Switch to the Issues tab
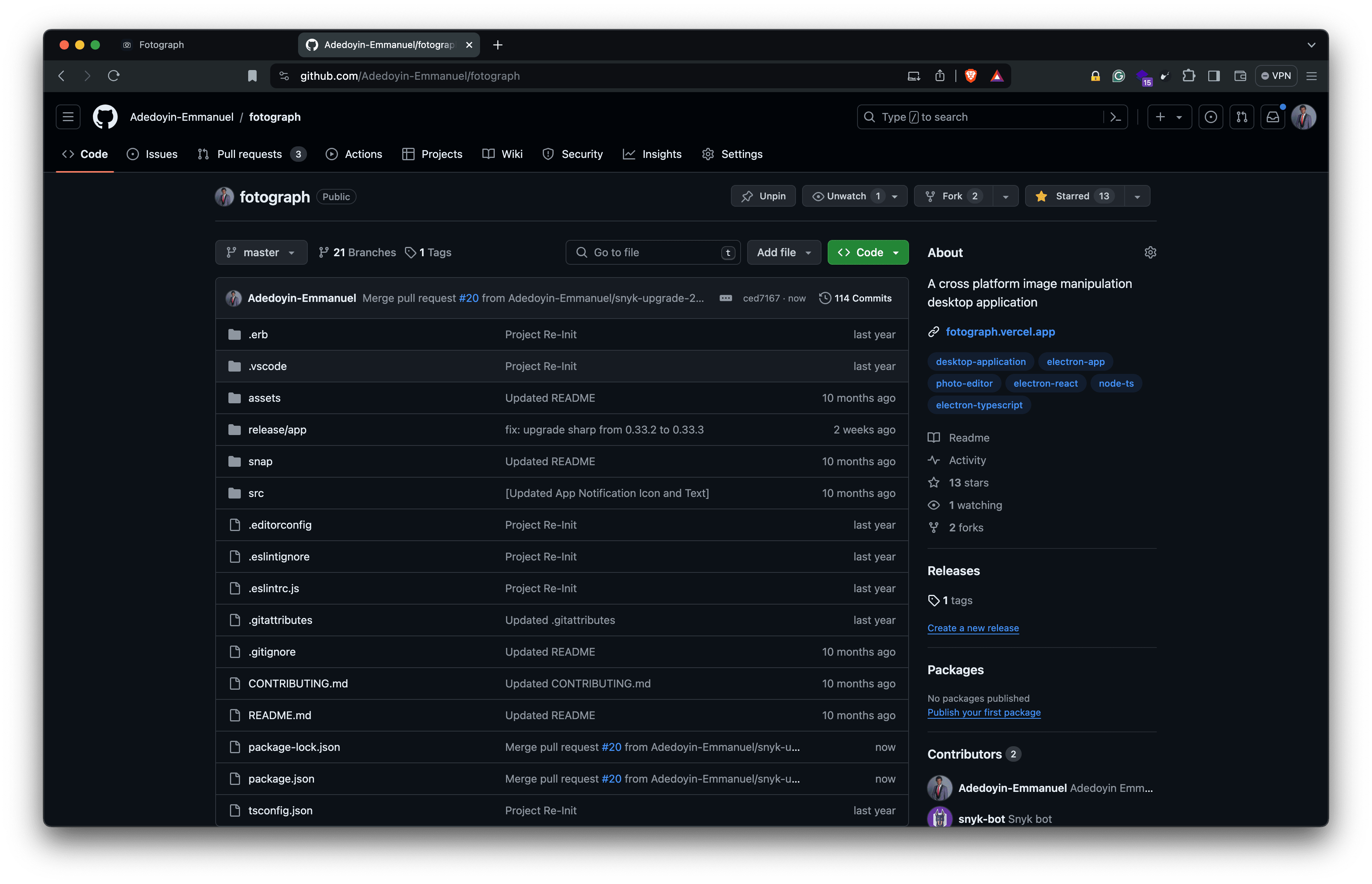Image resolution: width=1372 pixels, height=884 pixels. [152, 154]
